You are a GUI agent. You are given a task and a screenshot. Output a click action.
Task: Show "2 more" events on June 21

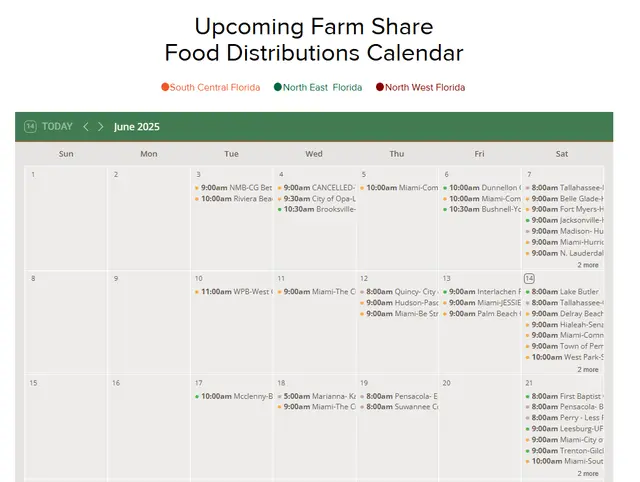click(588, 473)
